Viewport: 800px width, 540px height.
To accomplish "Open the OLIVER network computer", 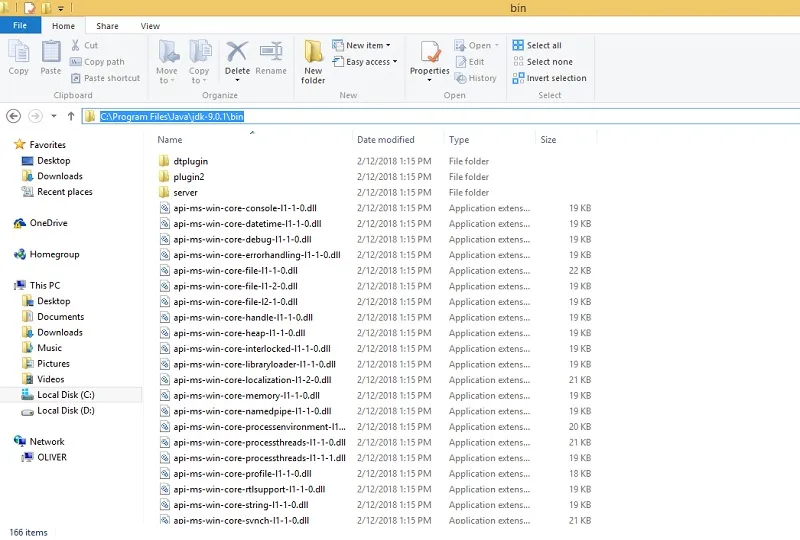I will 44,457.
